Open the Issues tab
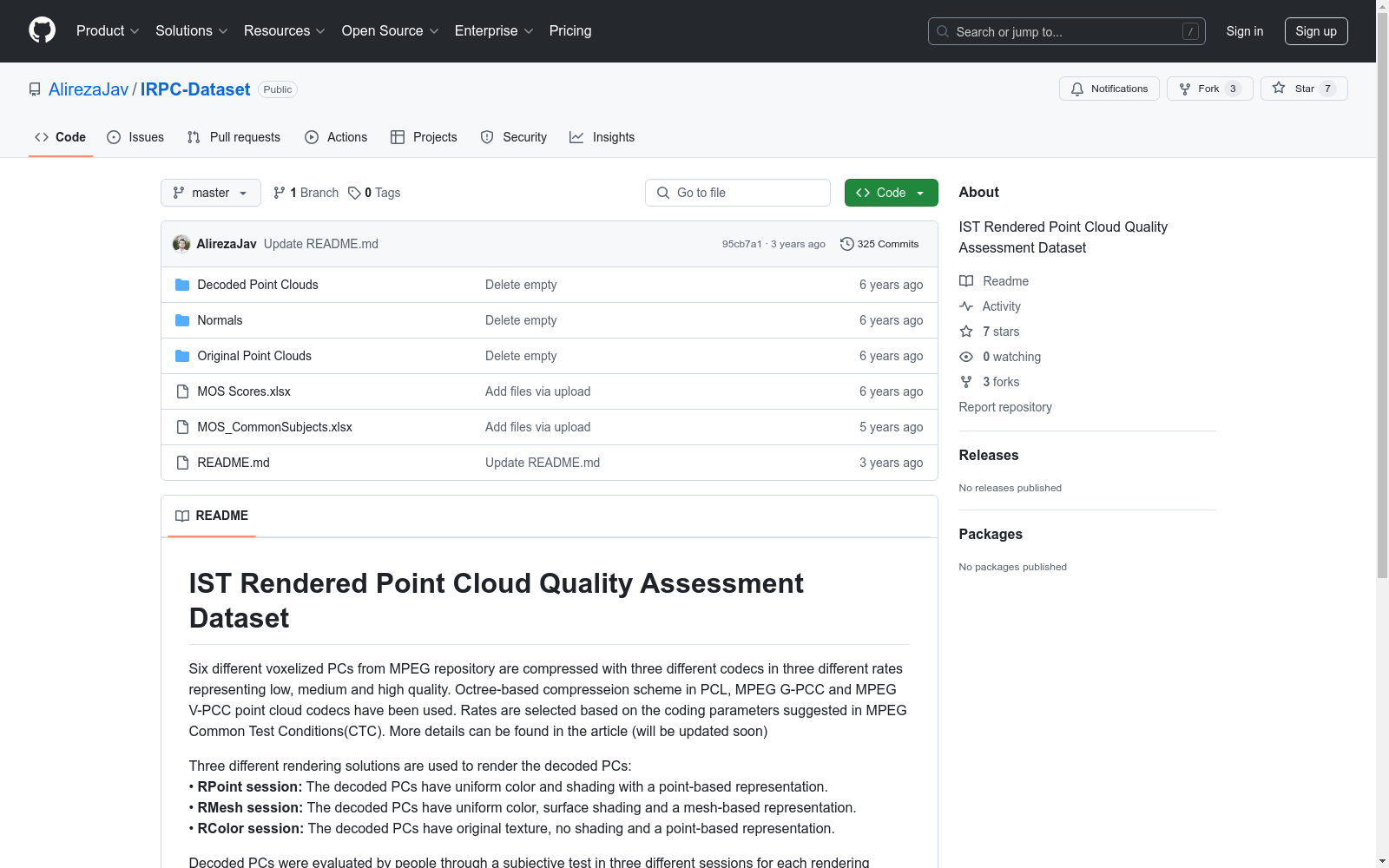This screenshot has height=868, width=1389. point(135,137)
